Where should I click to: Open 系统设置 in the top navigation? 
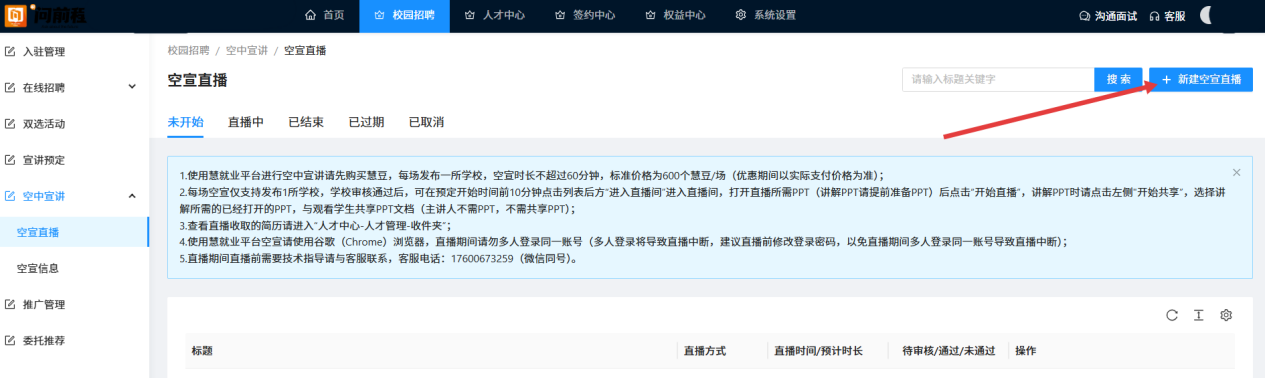tap(765, 16)
